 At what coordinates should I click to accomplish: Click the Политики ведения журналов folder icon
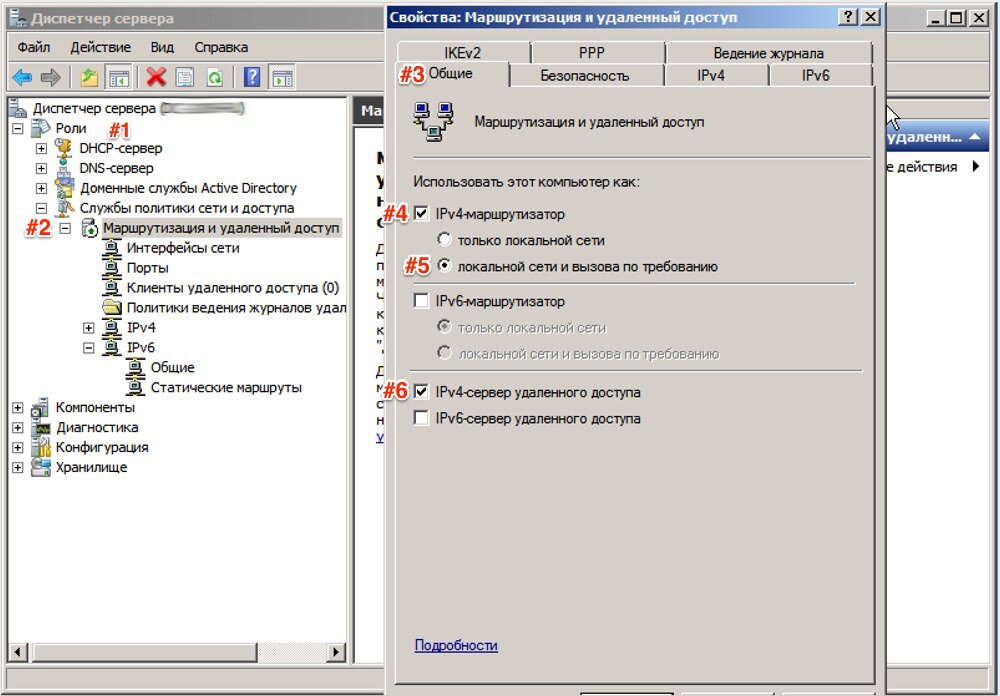(x=112, y=307)
